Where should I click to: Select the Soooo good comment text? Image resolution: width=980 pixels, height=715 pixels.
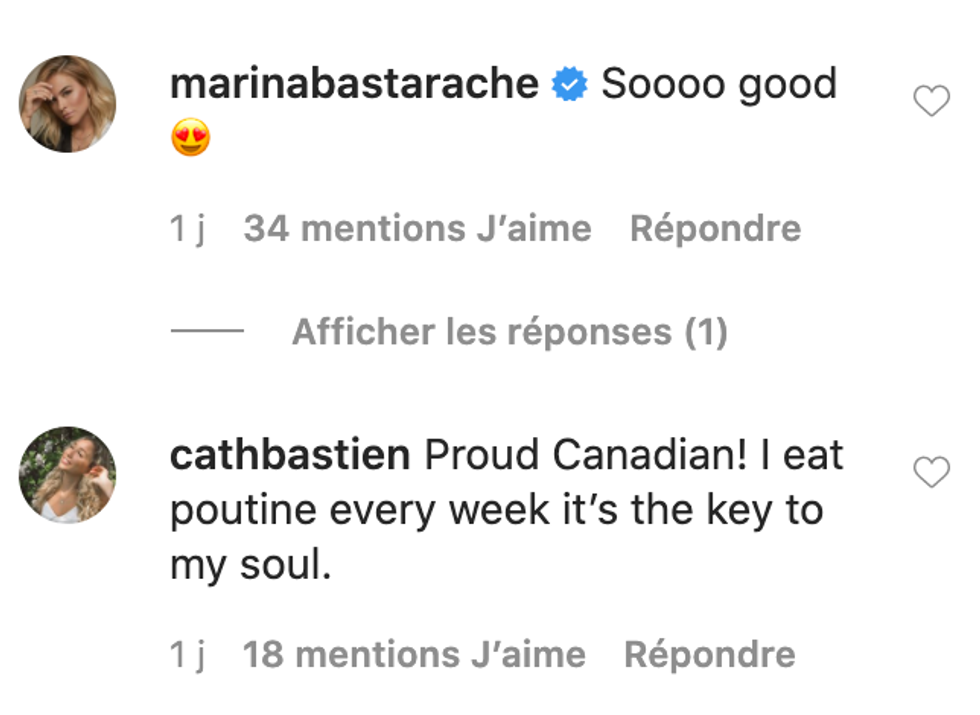[x=718, y=84]
